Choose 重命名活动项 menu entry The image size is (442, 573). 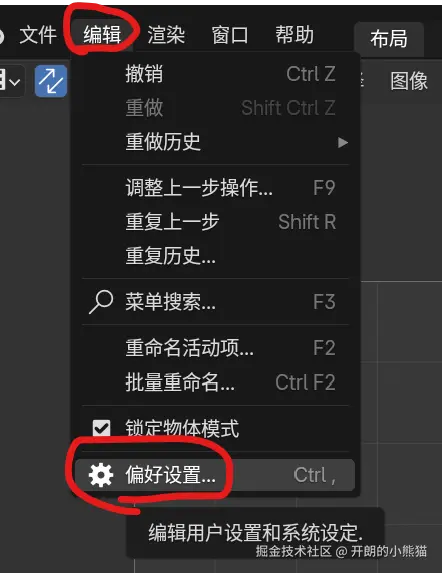[x=215, y=348]
